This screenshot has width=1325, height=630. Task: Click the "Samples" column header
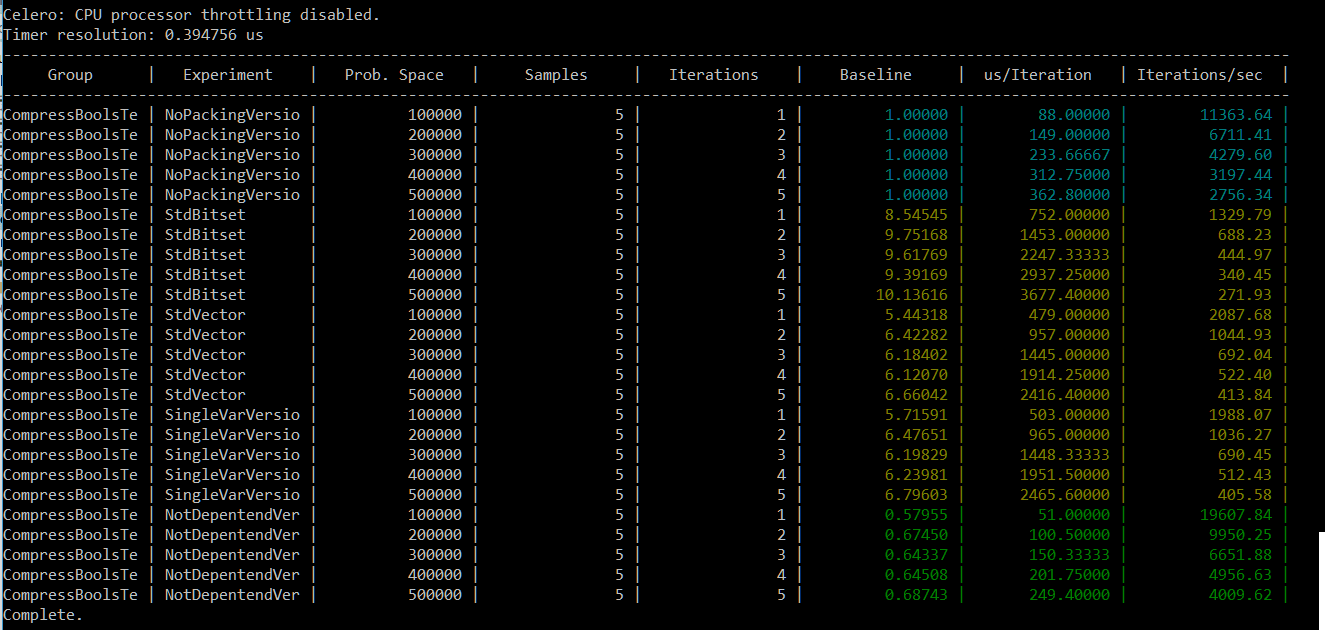tap(556, 75)
